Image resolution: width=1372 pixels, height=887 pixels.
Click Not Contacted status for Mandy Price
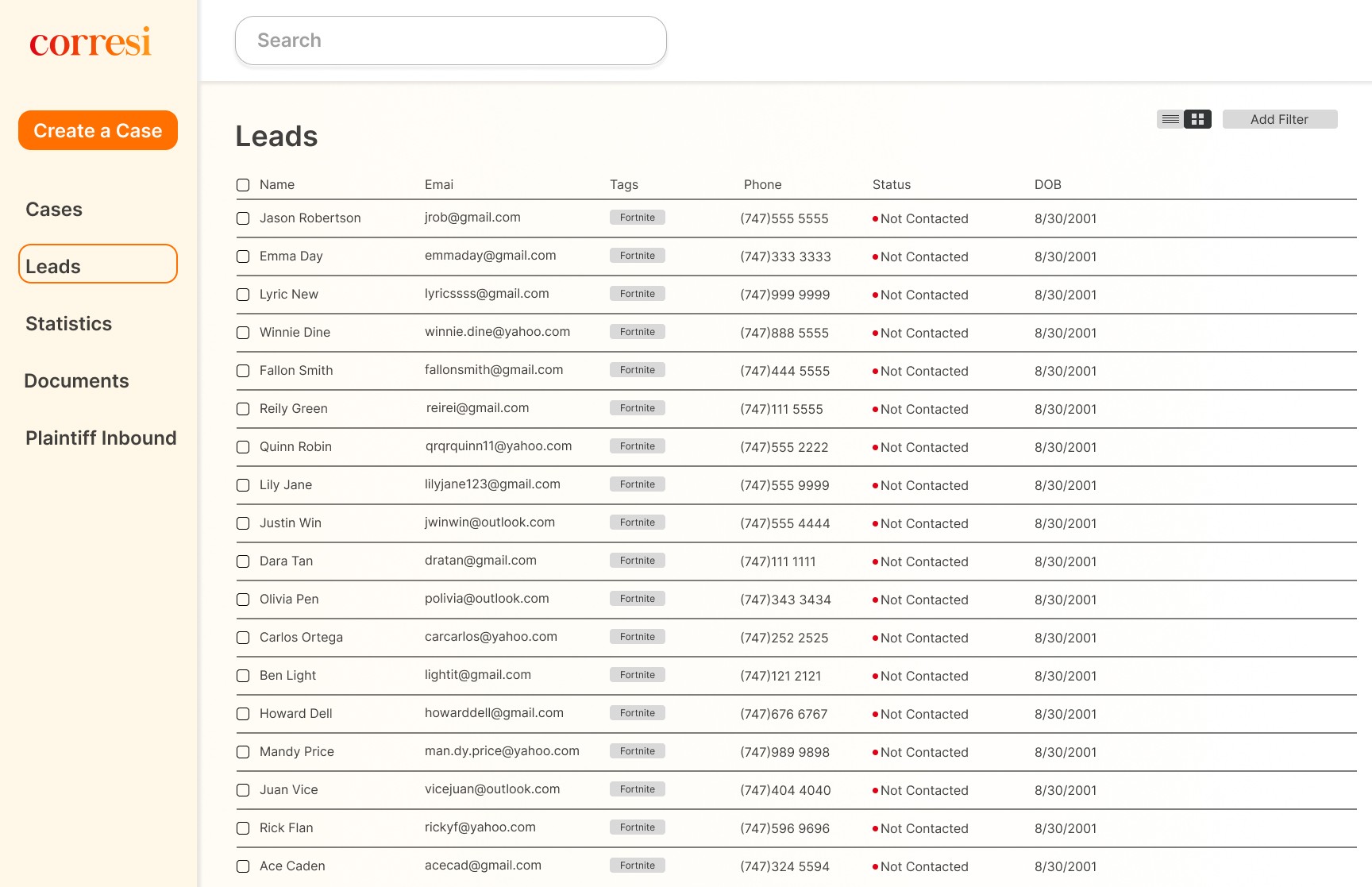(921, 752)
